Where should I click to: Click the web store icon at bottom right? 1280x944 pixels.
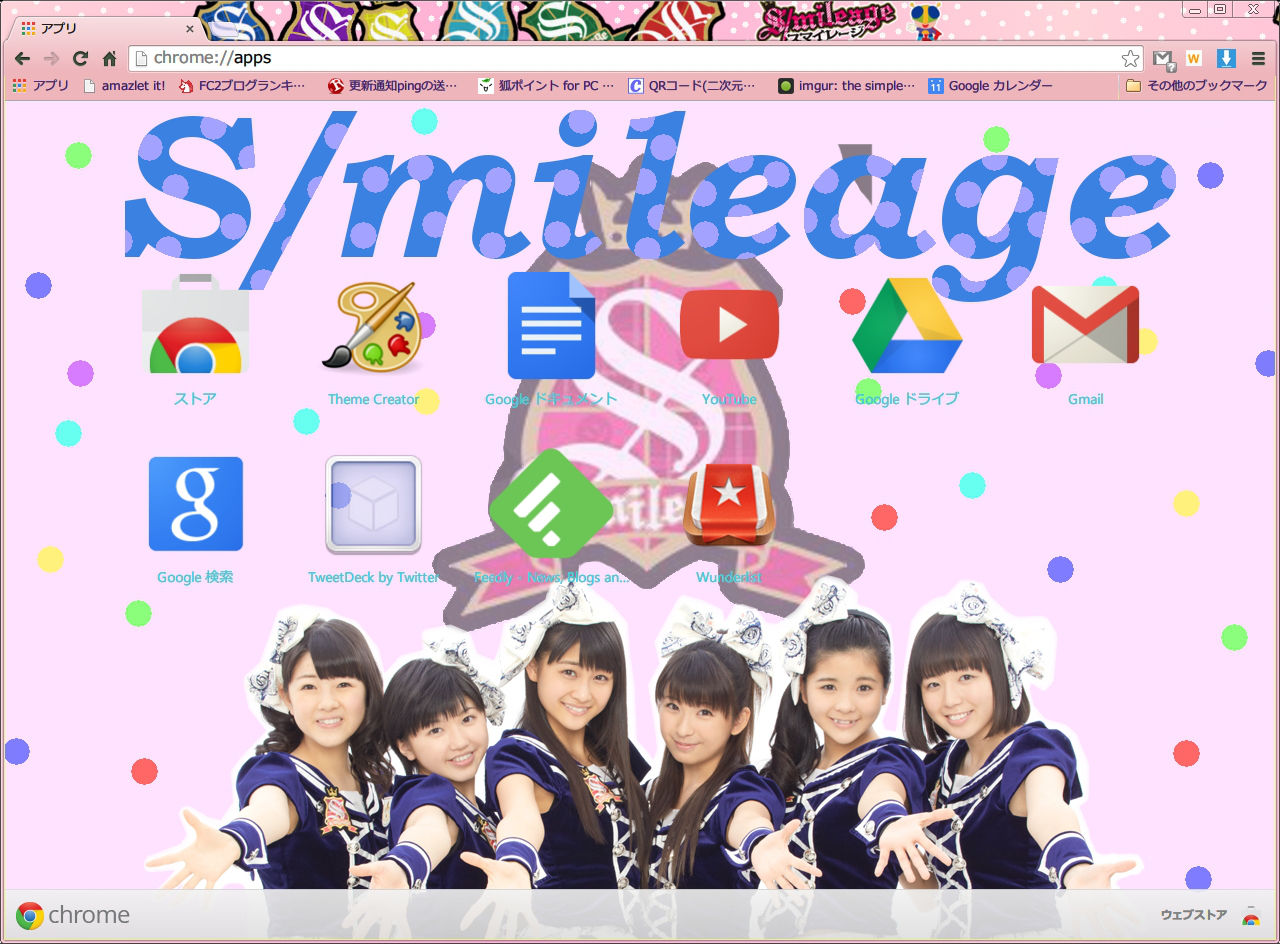[x=1251, y=915]
